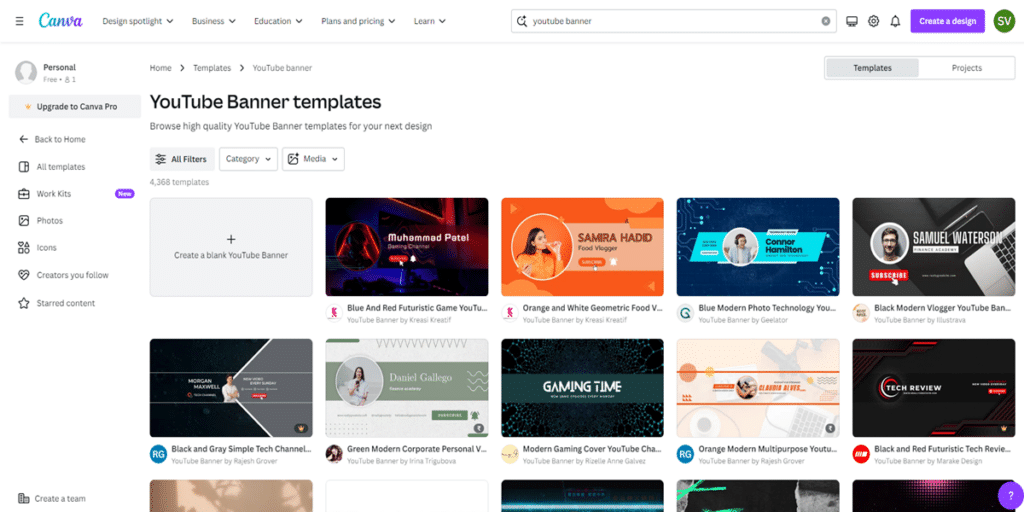Select Templates in the breadcrumb
Image resolution: width=1024 pixels, height=512 pixels.
click(212, 68)
